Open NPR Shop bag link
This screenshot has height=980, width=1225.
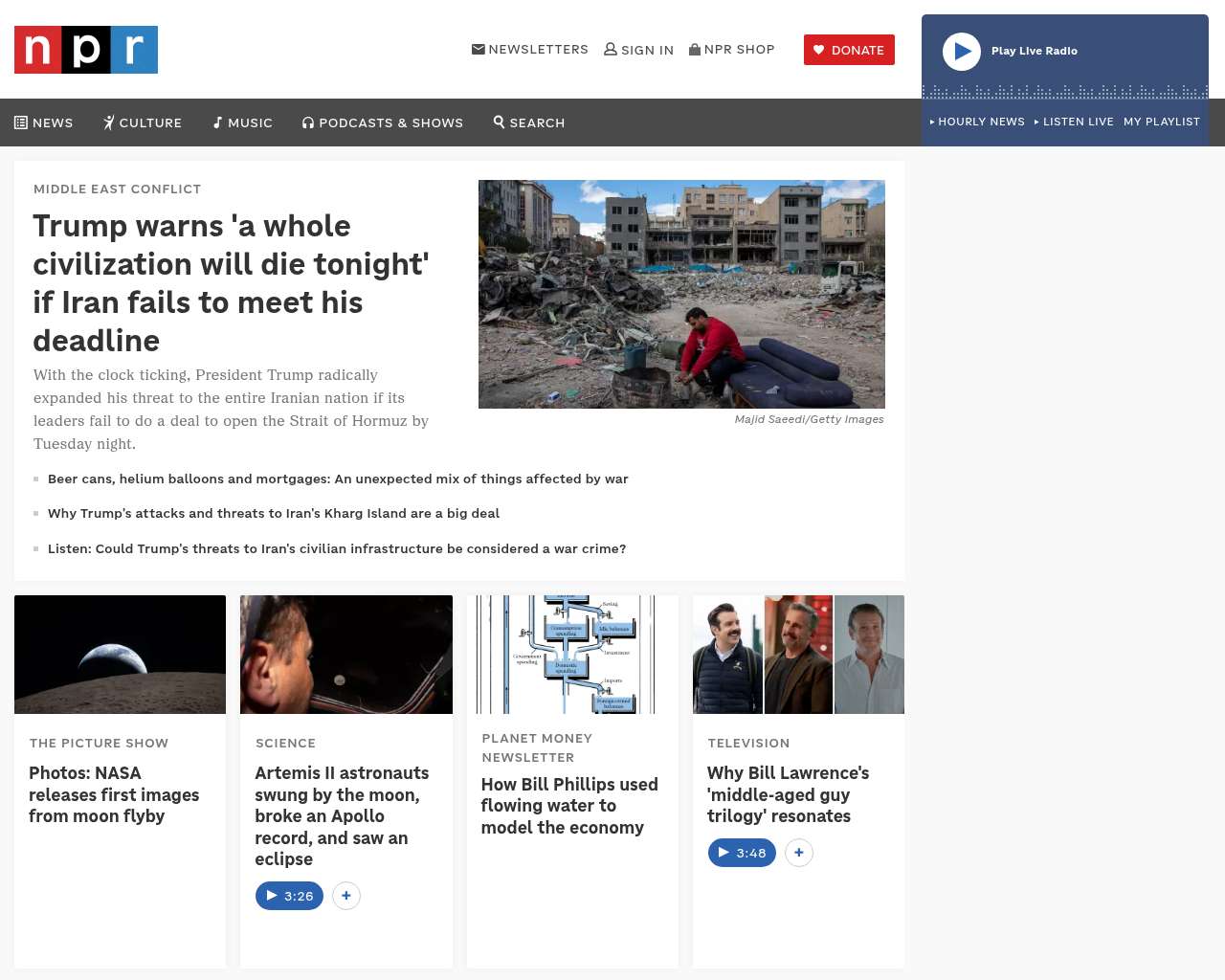732,49
